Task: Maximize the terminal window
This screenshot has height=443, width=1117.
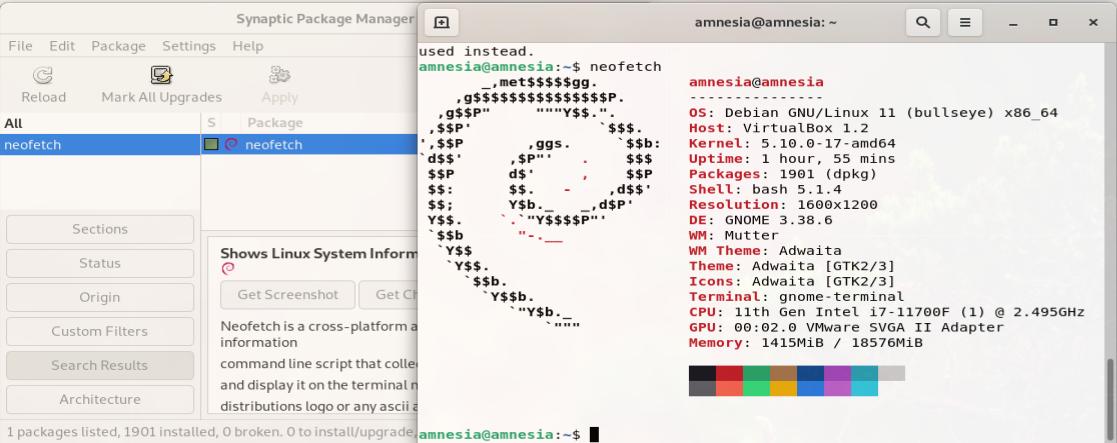Action: click(1052, 21)
